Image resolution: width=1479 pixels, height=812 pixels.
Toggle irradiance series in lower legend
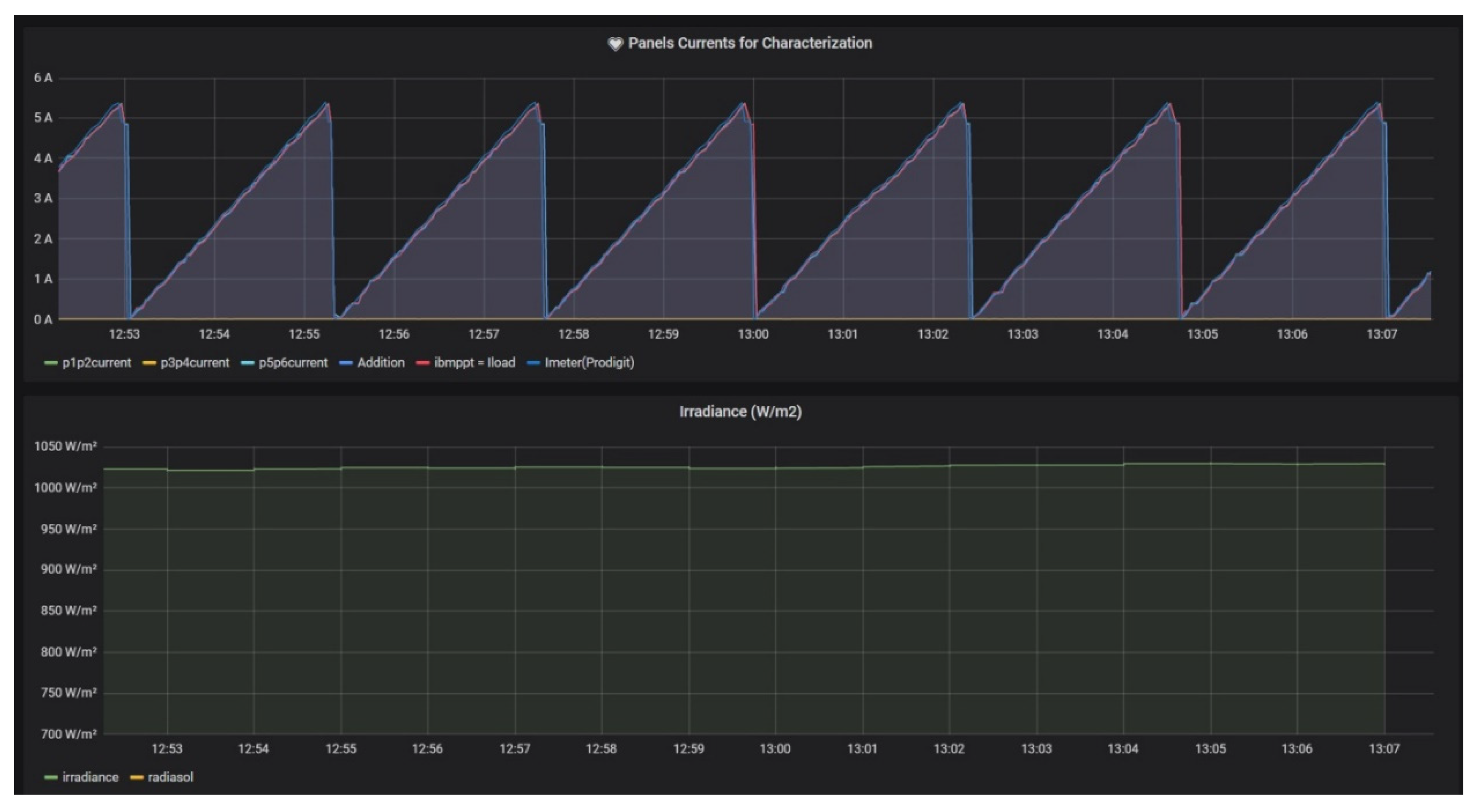coord(90,777)
